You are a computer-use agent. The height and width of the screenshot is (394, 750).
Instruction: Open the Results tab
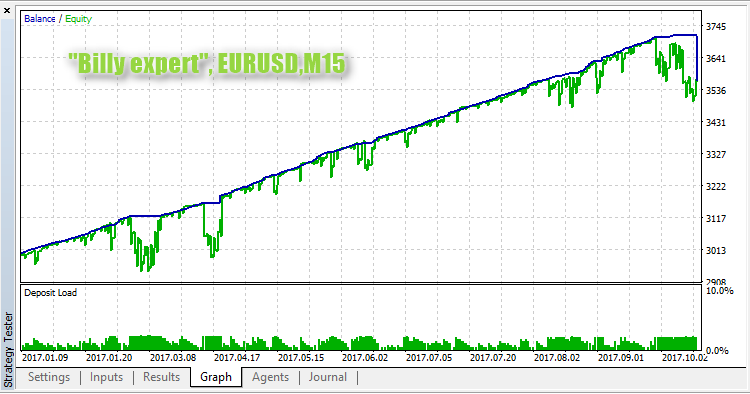pos(161,377)
